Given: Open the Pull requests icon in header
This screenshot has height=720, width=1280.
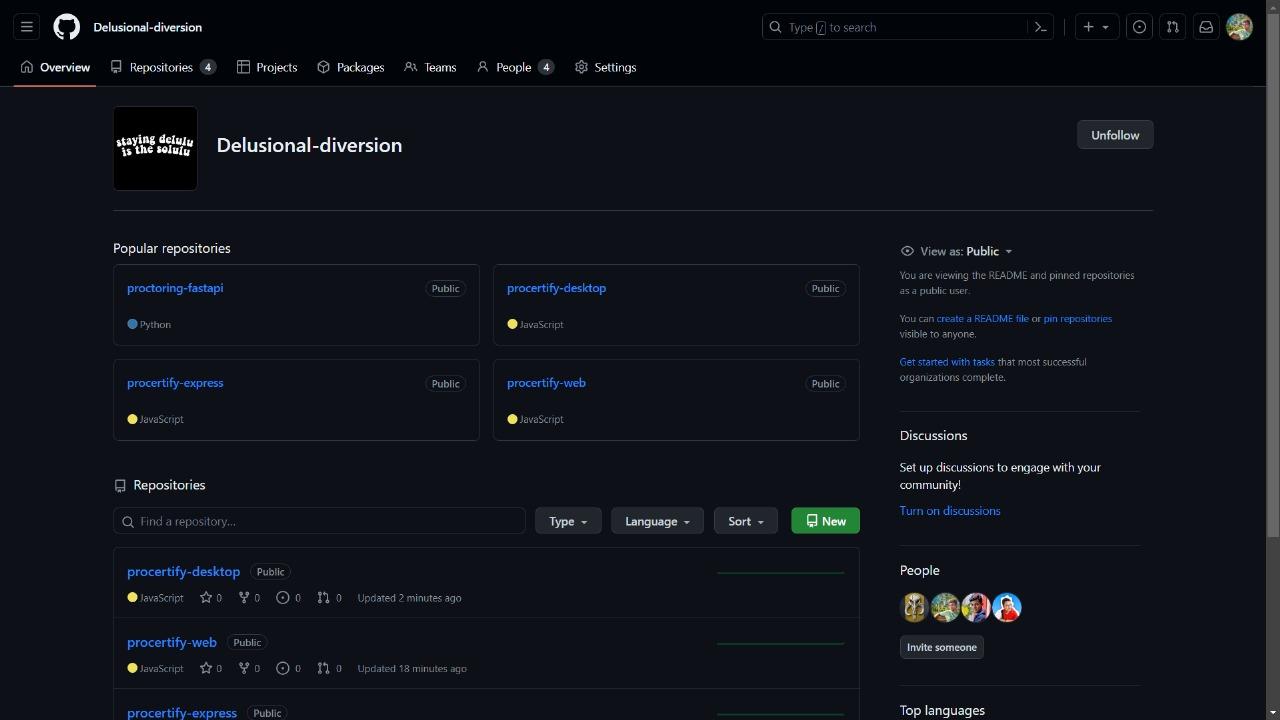Looking at the screenshot, I should point(1172,27).
